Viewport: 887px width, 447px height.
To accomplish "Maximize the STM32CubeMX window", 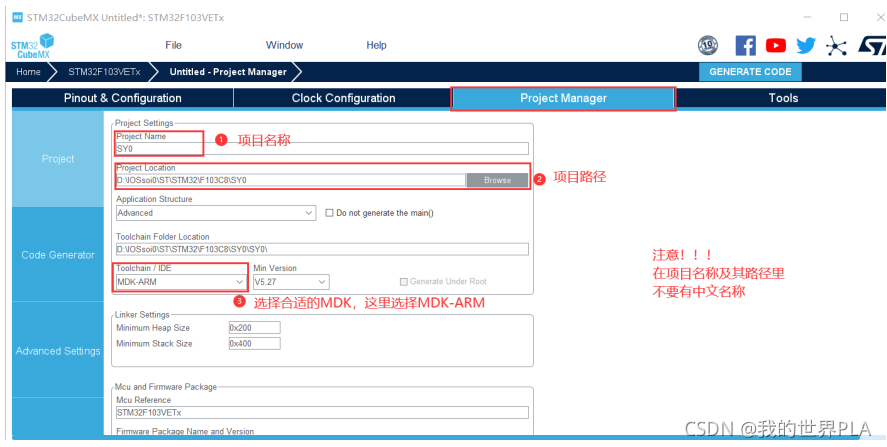I will [844, 18].
